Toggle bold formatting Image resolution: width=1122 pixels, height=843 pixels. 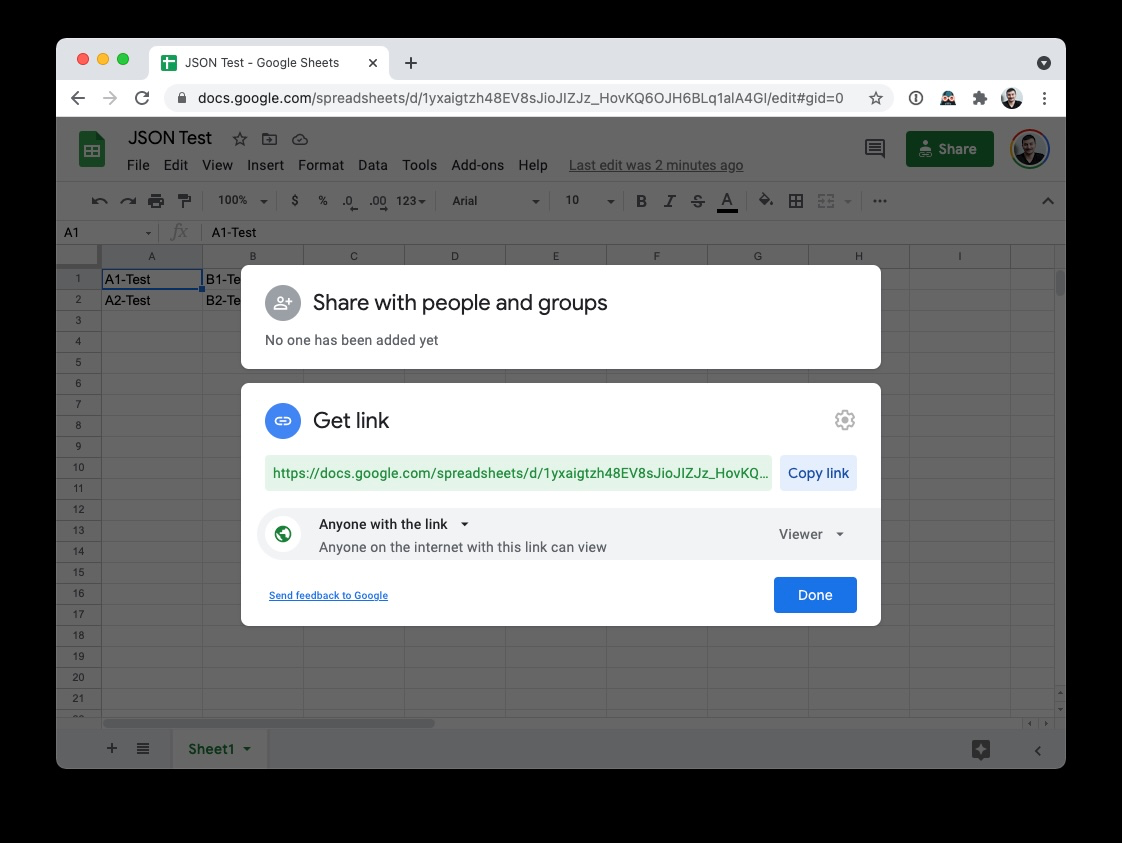pos(641,200)
